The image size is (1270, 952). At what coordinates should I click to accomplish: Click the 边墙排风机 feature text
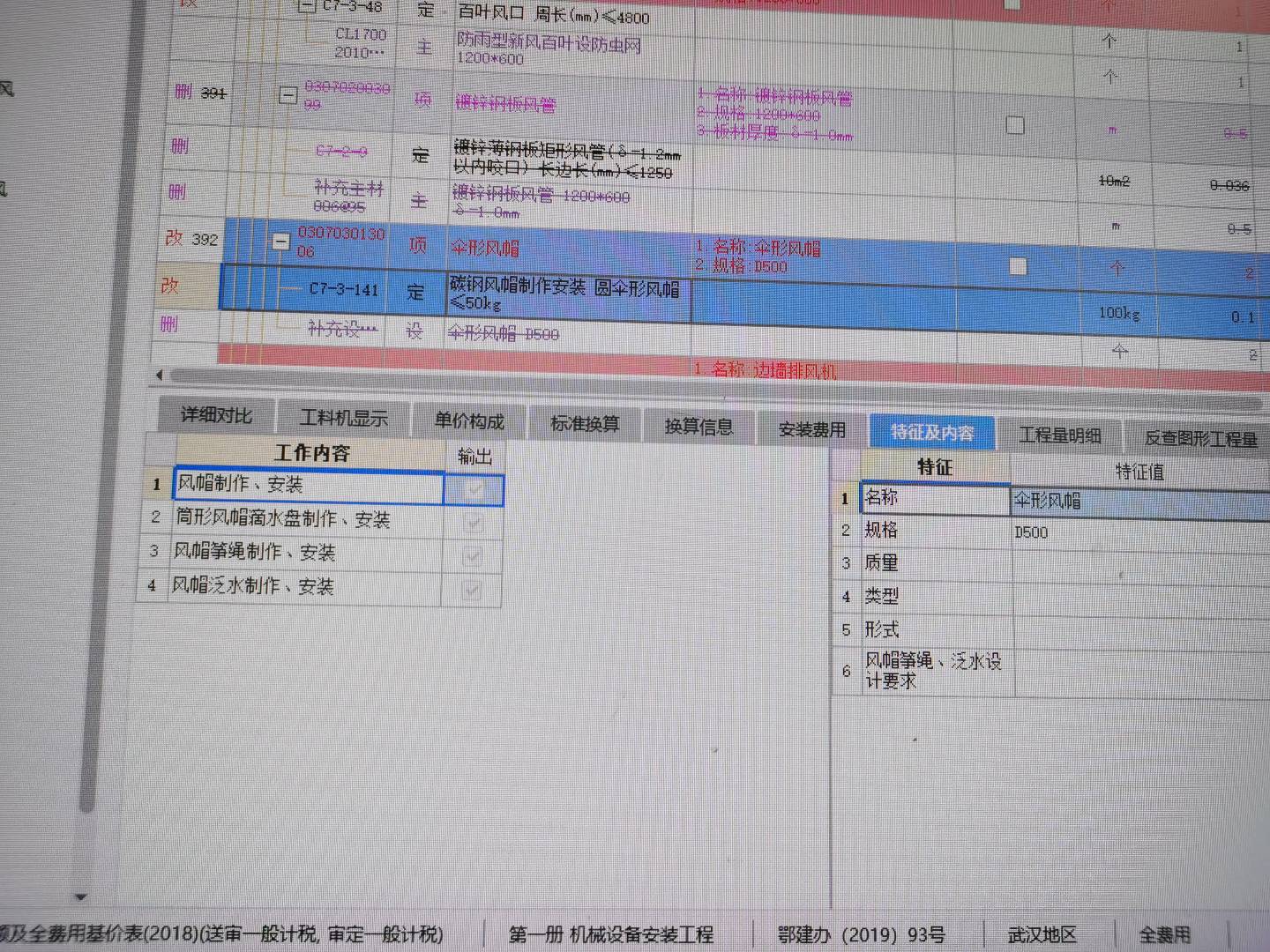click(766, 370)
